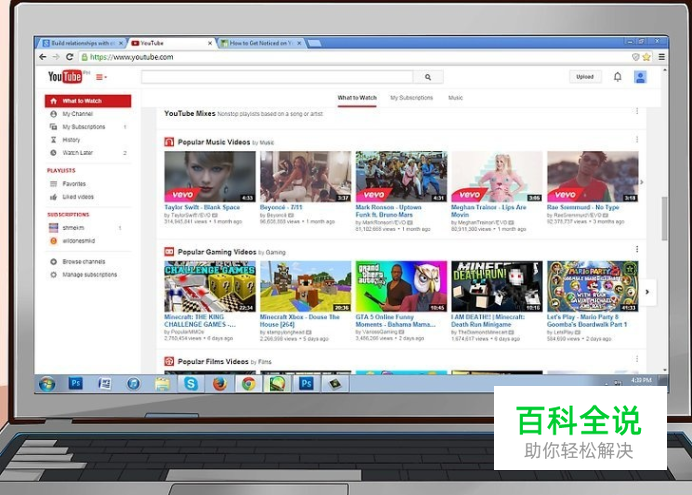Click the browser back arrow
The width and height of the screenshot is (692, 495).
(43, 57)
